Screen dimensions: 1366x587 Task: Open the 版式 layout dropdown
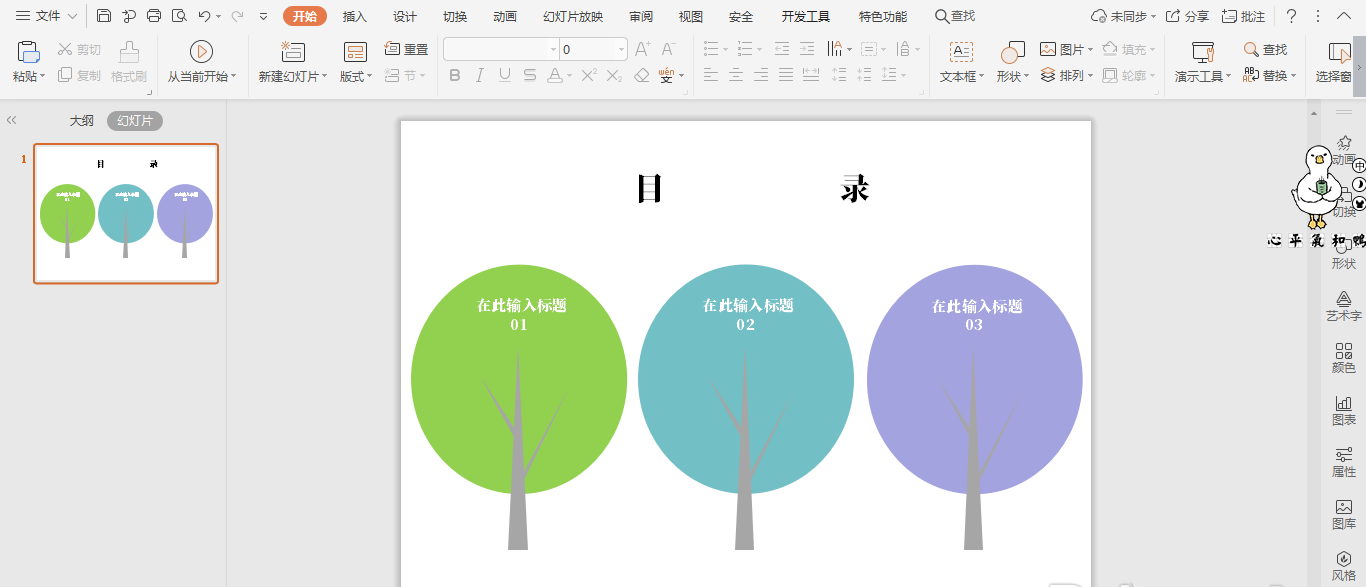tap(355, 62)
